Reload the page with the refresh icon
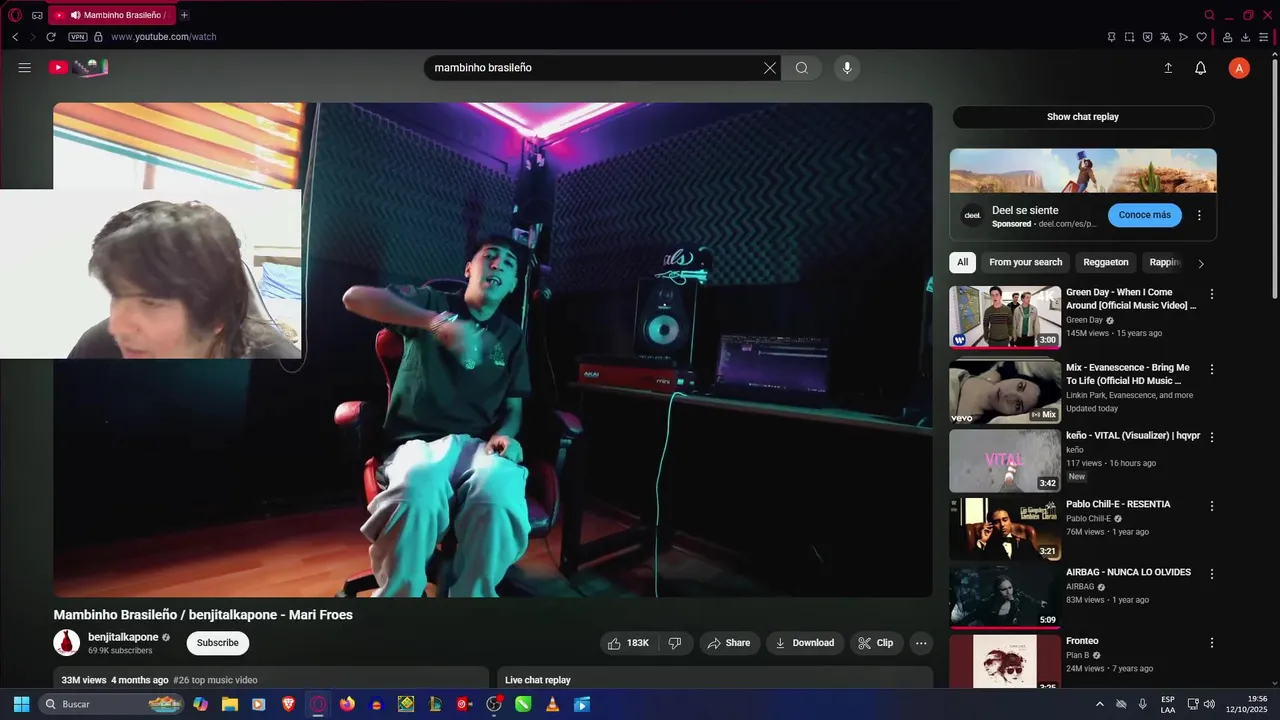The height and width of the screenshot is (720, 1280). point(51,37)
